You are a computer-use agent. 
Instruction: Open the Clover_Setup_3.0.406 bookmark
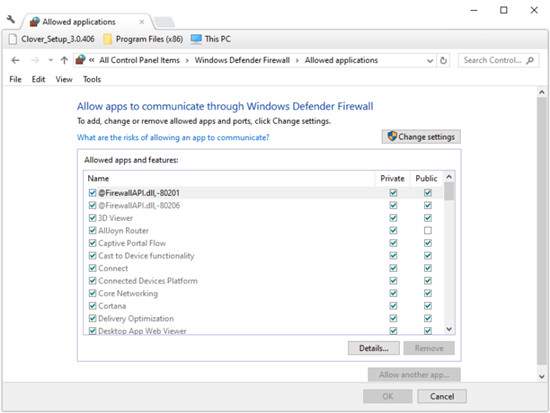pos(52,39)
